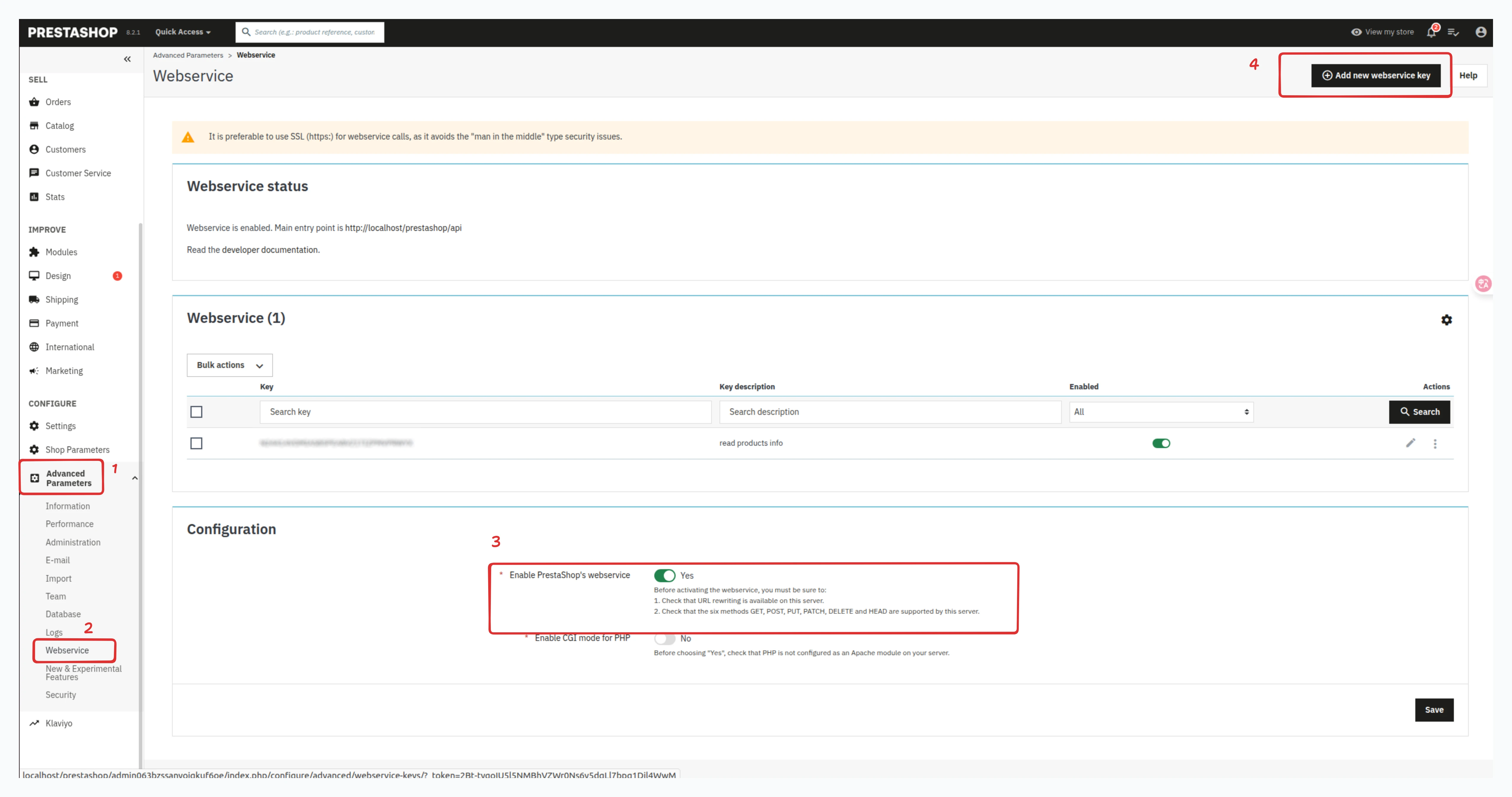Screen dimensions: 1512x797
Task: Click the International globe icon
Action: click(34, 347)
